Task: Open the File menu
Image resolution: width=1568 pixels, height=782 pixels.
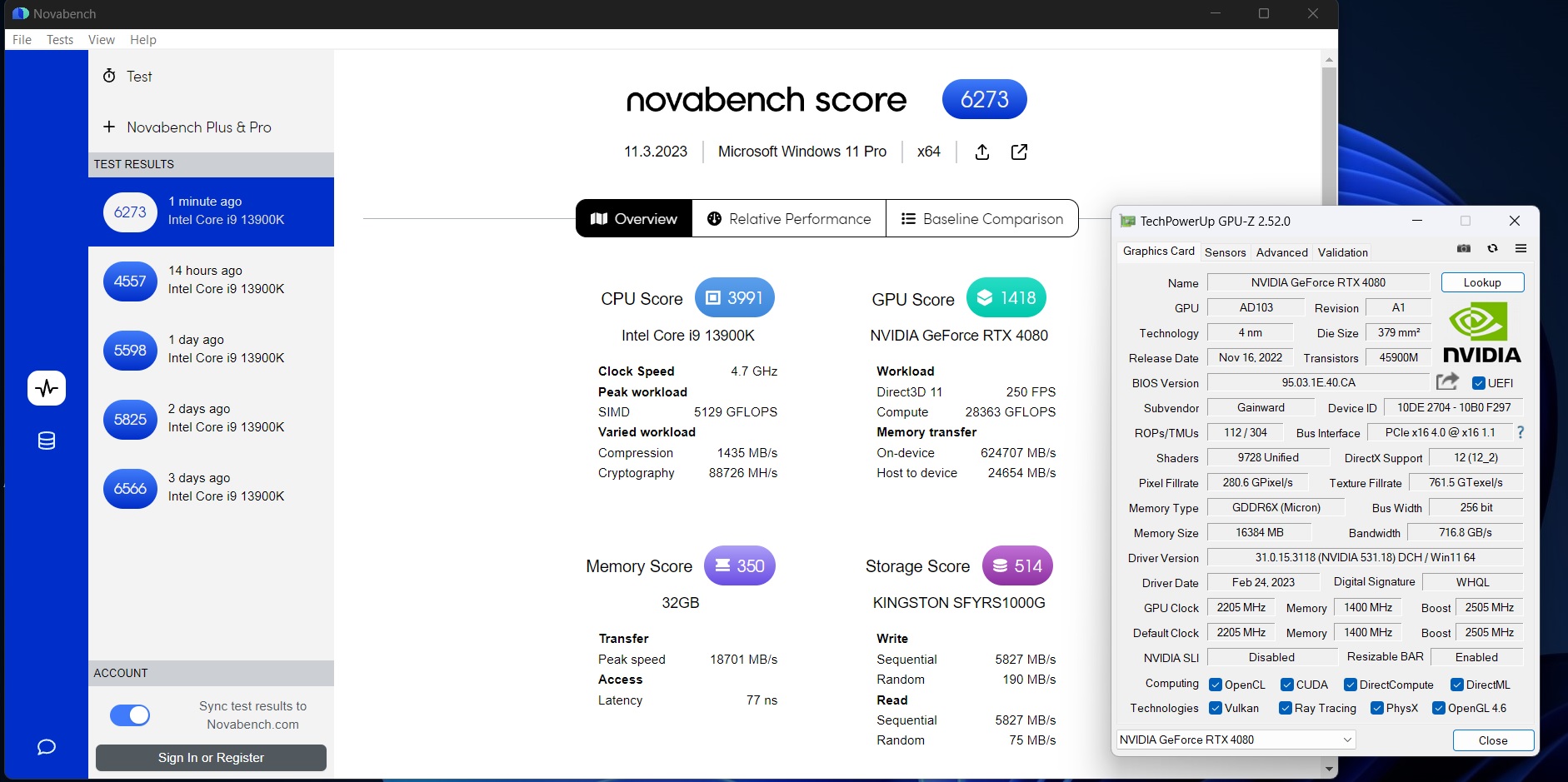Action: point(22,39)
